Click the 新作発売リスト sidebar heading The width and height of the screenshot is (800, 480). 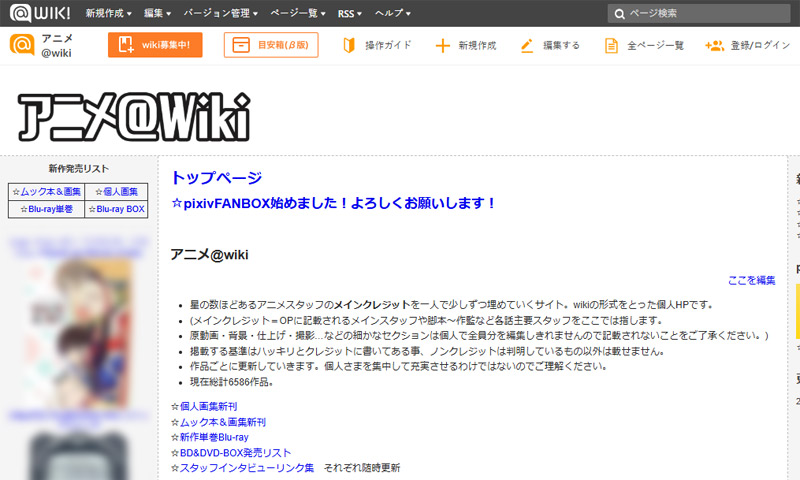tap(79, 168)
